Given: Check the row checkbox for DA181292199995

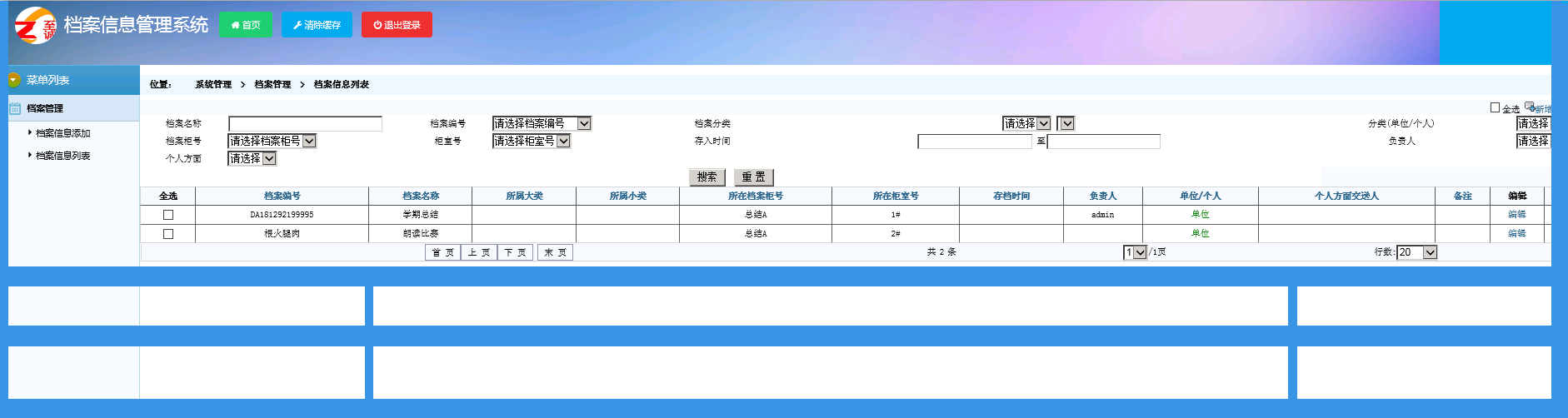Looking at the screenshot, I should 168,215.
